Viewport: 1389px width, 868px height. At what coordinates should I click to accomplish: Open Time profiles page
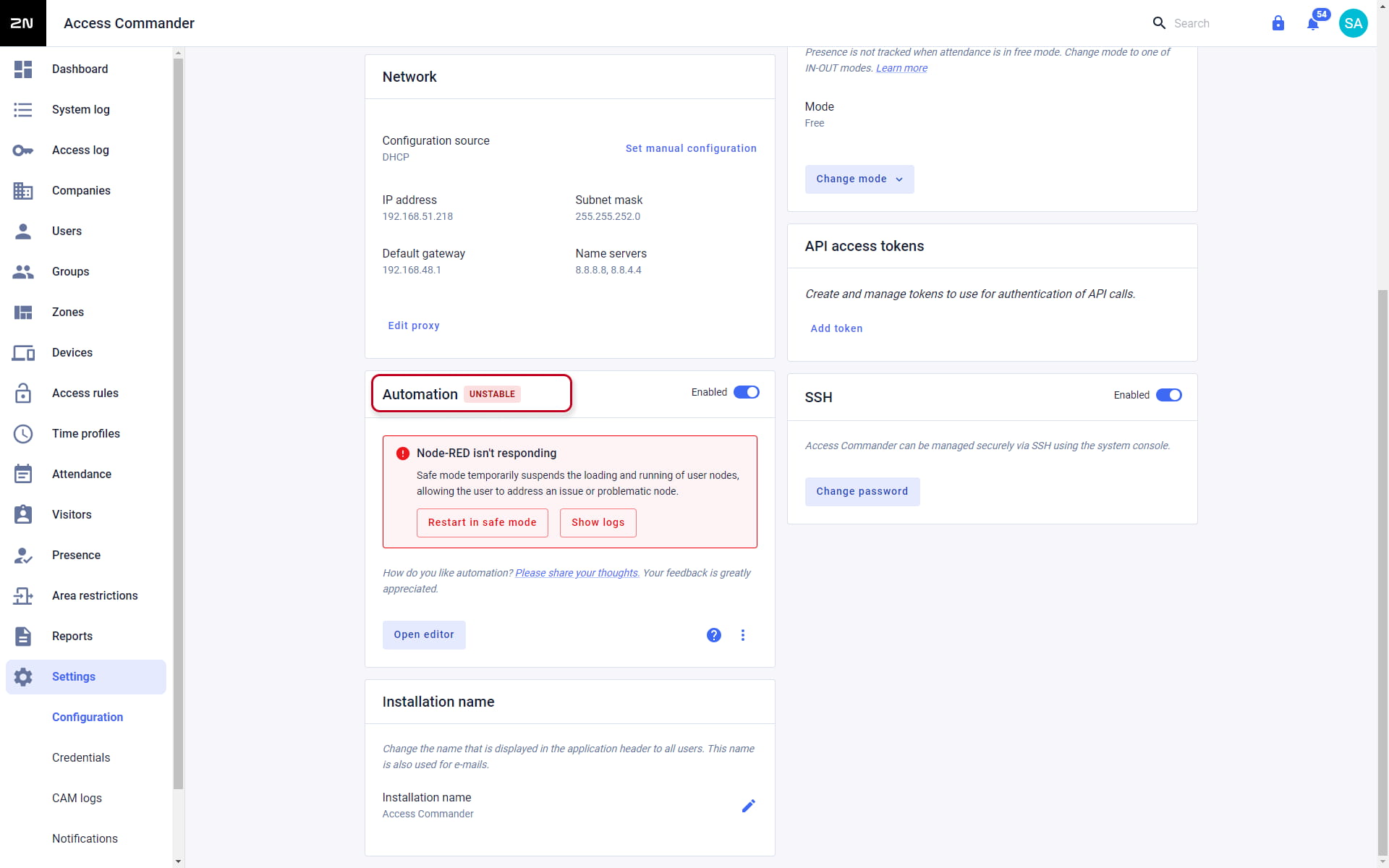pyautogui.click(x=86, y=434)
